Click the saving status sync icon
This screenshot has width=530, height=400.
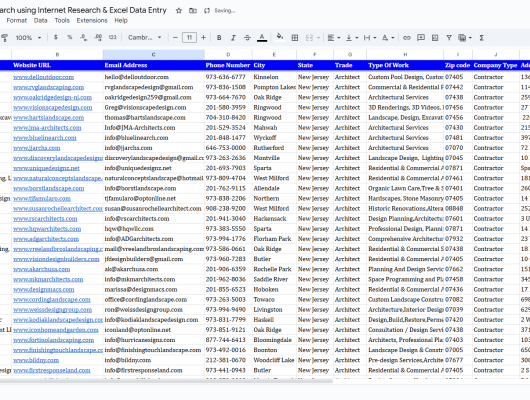[207, 11]
